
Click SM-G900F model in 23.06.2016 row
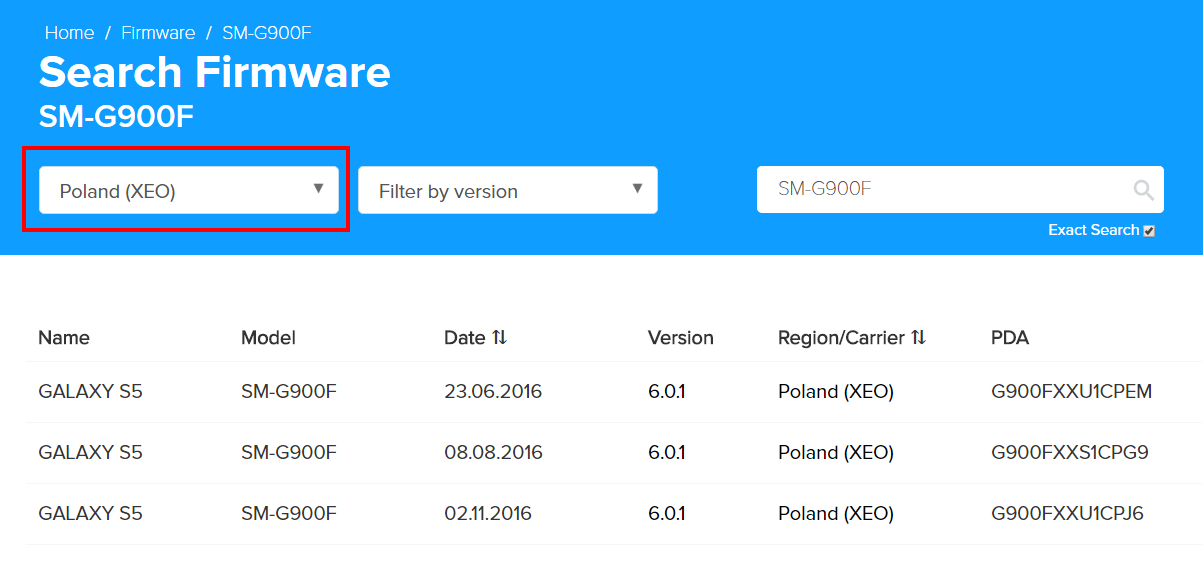point(289,392)
